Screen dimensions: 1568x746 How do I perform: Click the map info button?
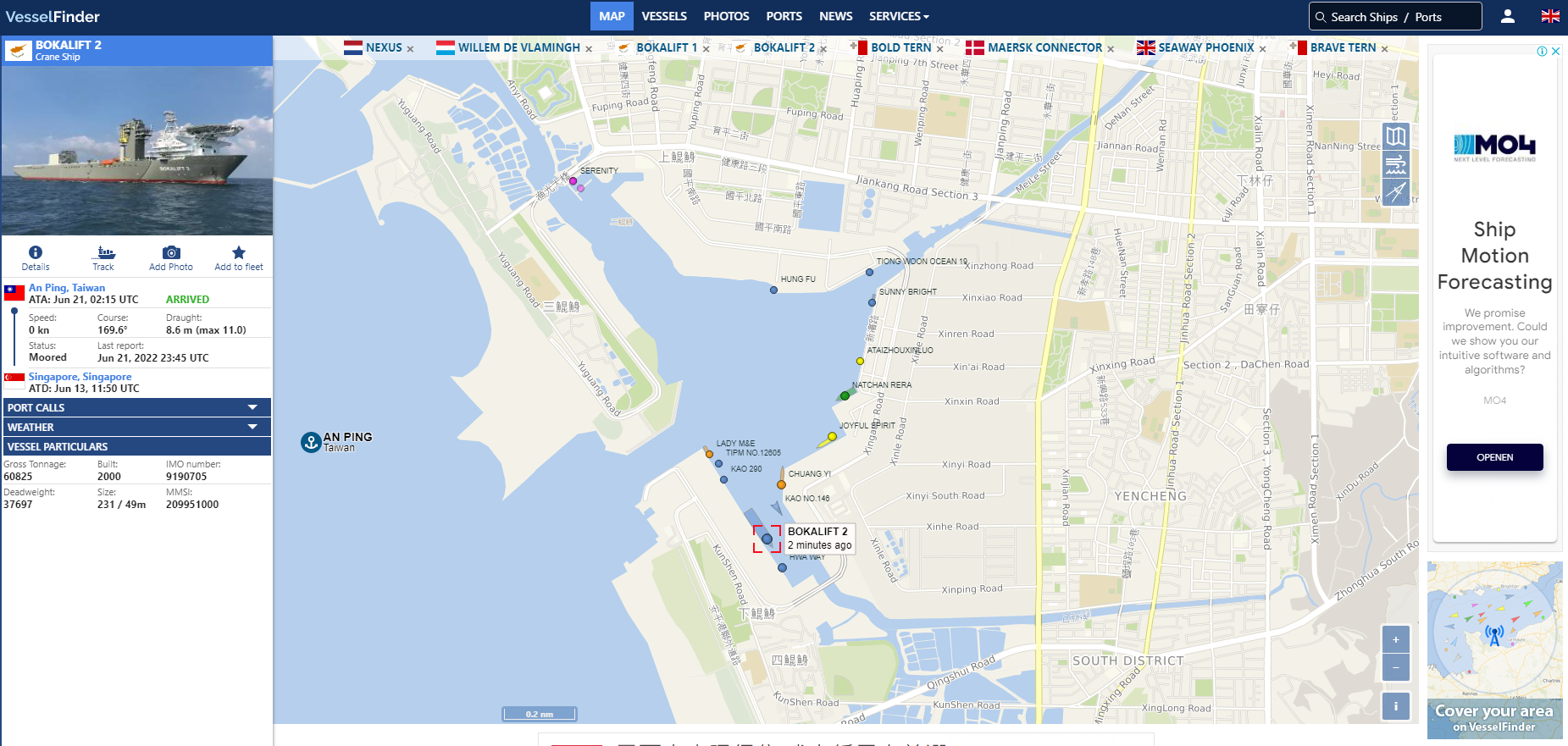1395,706
